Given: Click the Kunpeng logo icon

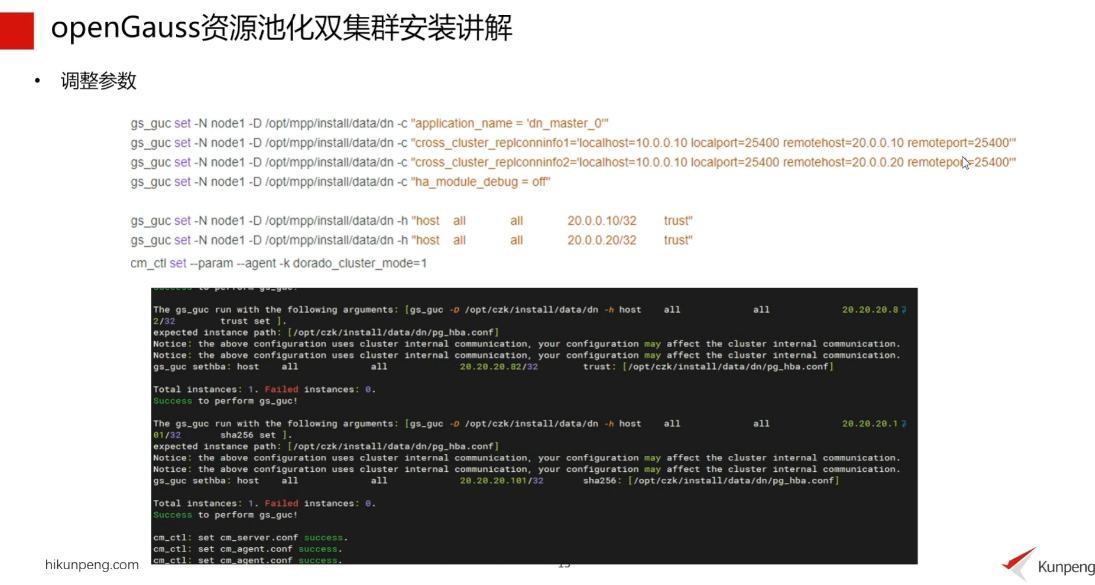Looking at the screenshot, I should 1019,562.
